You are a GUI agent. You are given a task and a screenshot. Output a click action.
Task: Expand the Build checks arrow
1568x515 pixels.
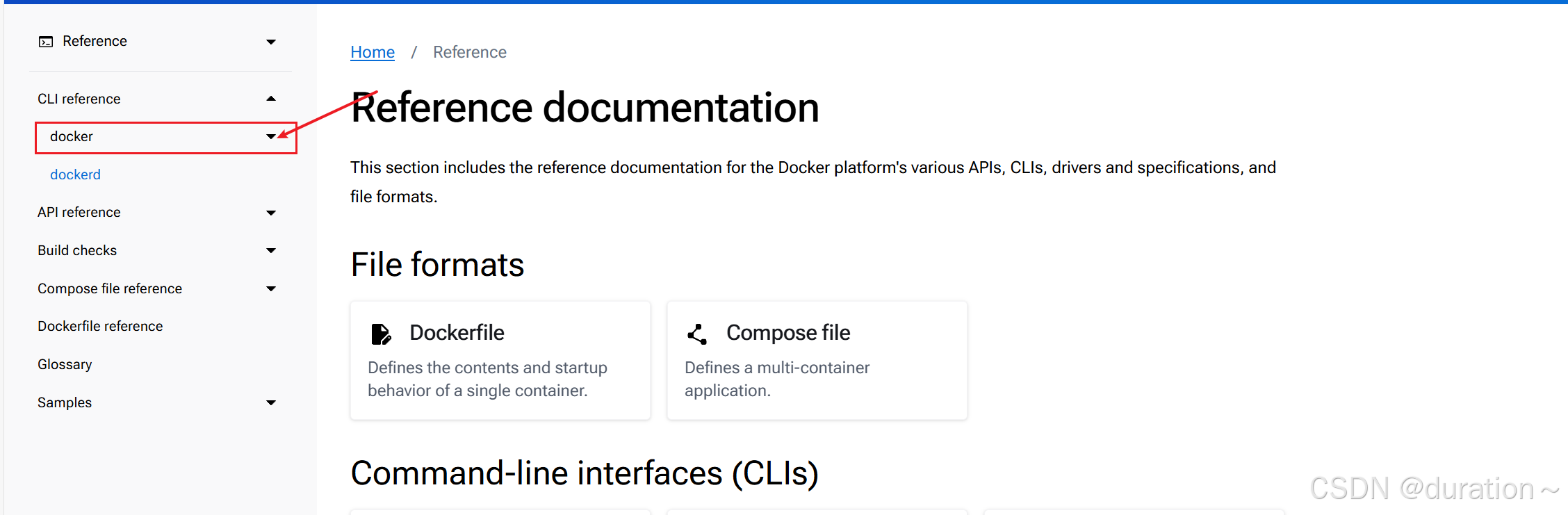[x=271, y=250]
